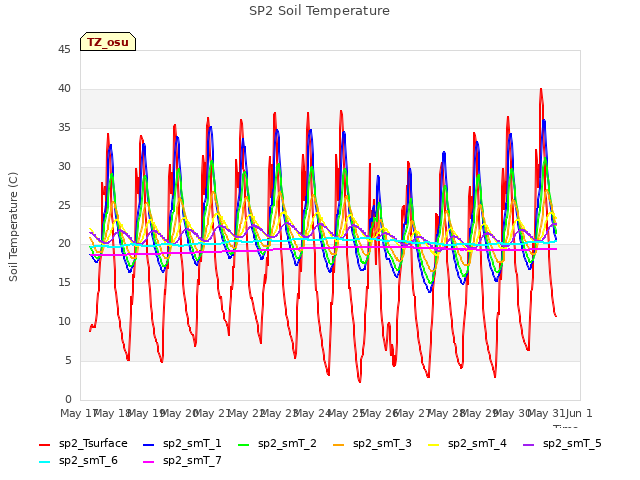The image size is (640, 480).
Task: Click the Jun 1 x-axis label
Action: [579, 413]
